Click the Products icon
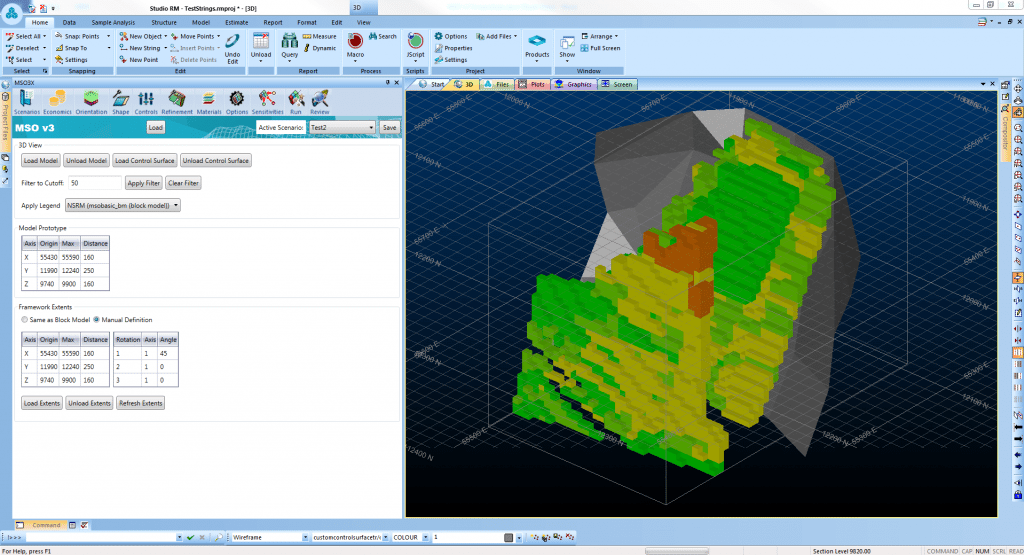This screenshot has width=1024, height=555. [x=537, y=46]
